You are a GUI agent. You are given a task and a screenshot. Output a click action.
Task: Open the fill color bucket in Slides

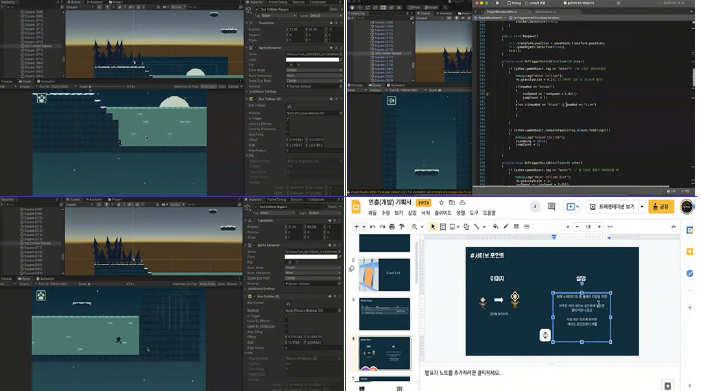pyautogui.click(x=495, y=227)
